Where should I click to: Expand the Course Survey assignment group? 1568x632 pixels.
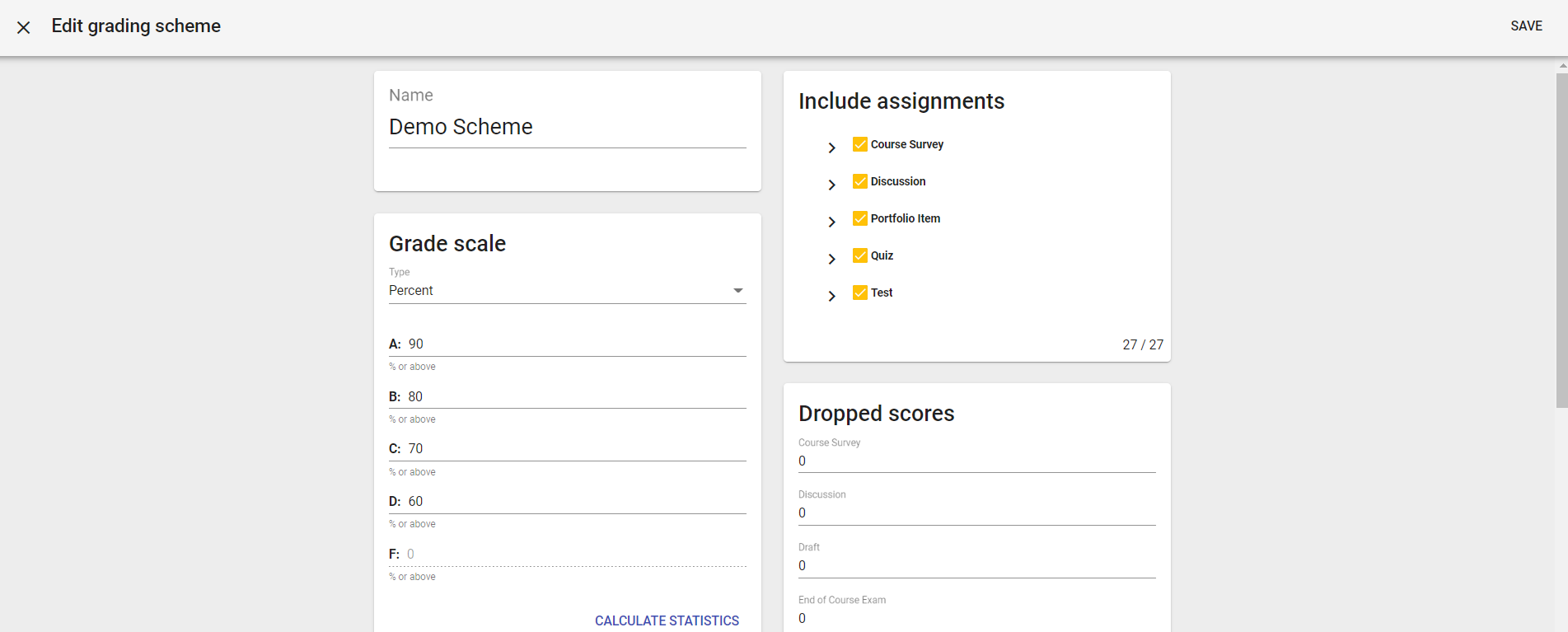coord(831,147)
